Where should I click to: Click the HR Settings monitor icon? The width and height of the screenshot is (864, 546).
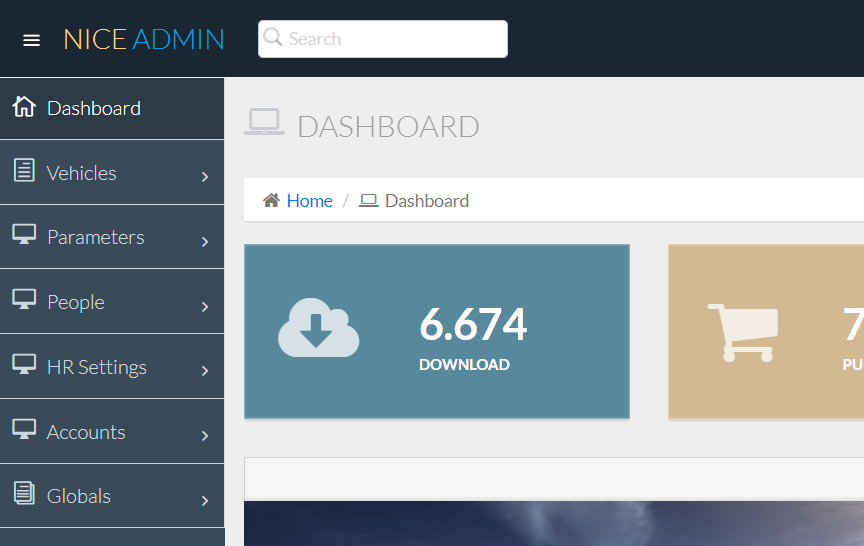click(x=24, y=364)
